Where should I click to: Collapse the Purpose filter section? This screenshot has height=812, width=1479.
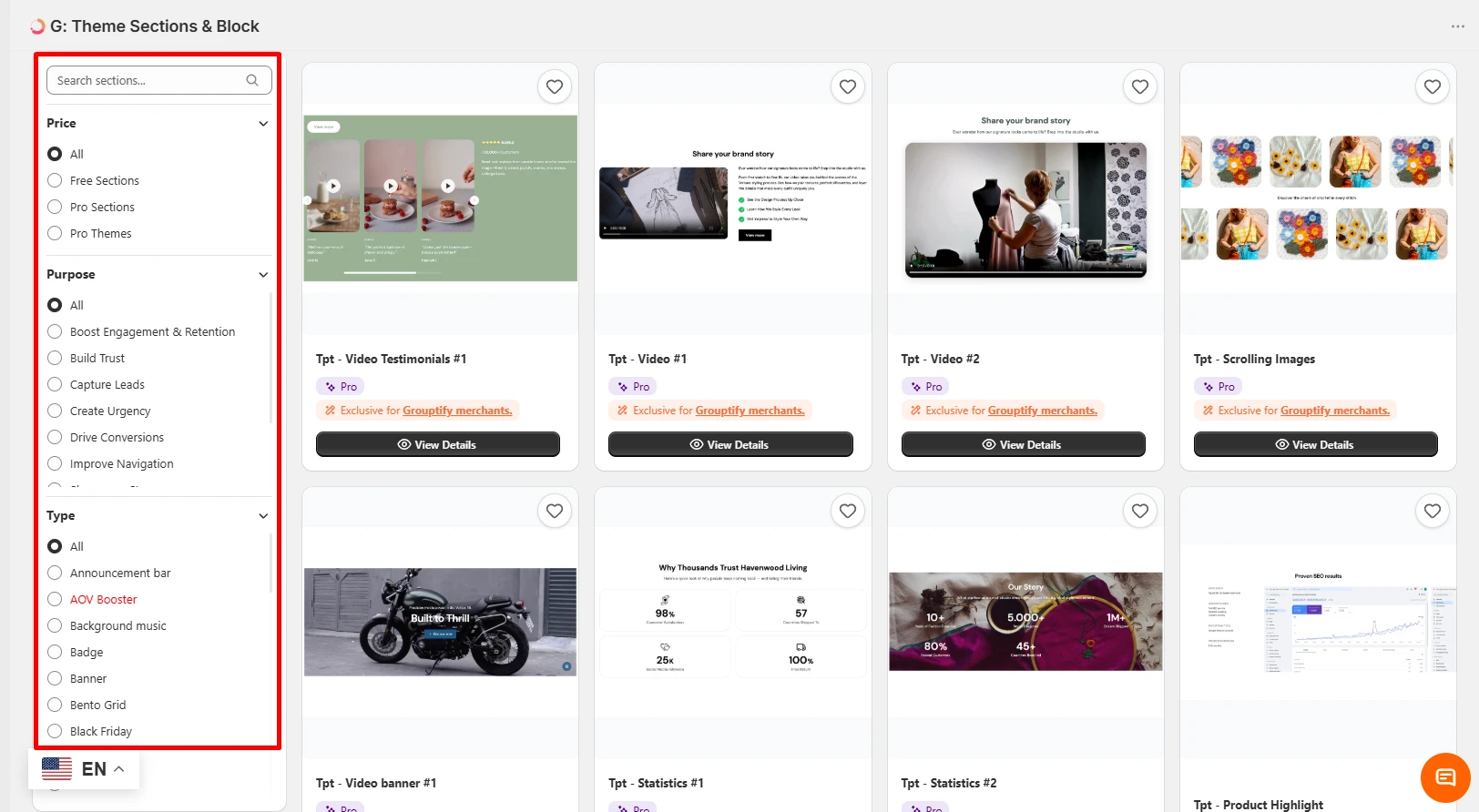[263, 275]
